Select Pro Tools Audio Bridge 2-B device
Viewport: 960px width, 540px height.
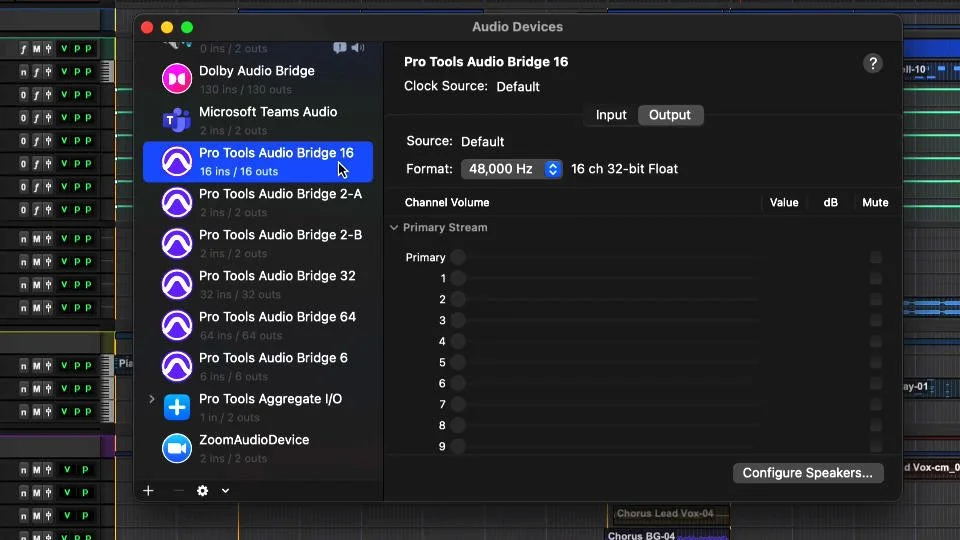[258, 244]
